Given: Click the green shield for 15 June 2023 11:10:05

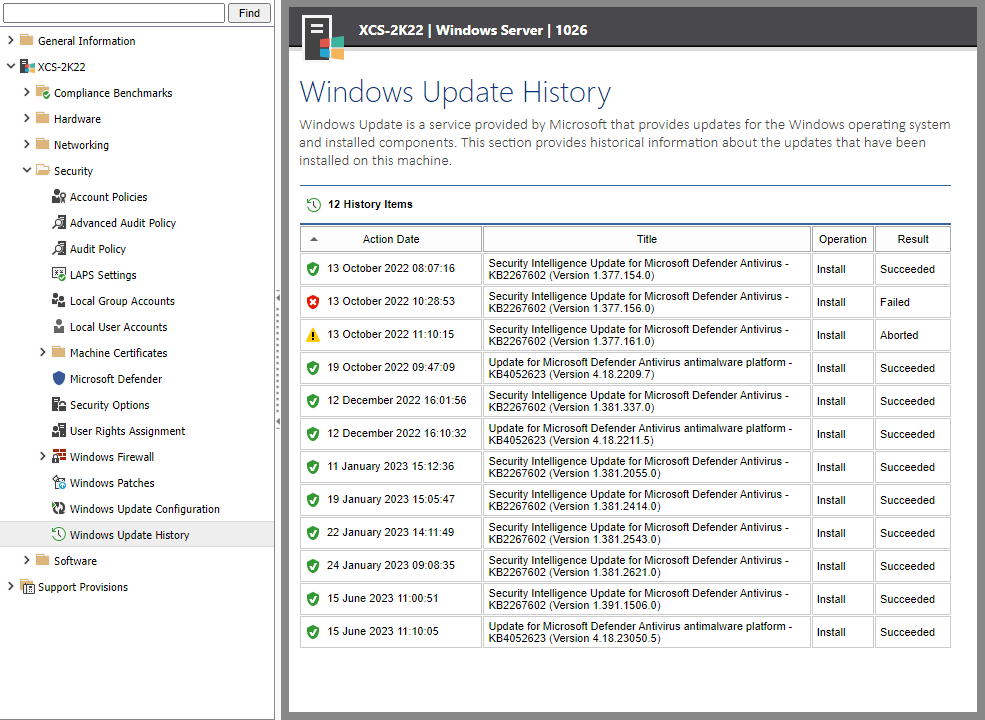Looking at the screenshot, I should pyautogui.click(x=313, y=632).
